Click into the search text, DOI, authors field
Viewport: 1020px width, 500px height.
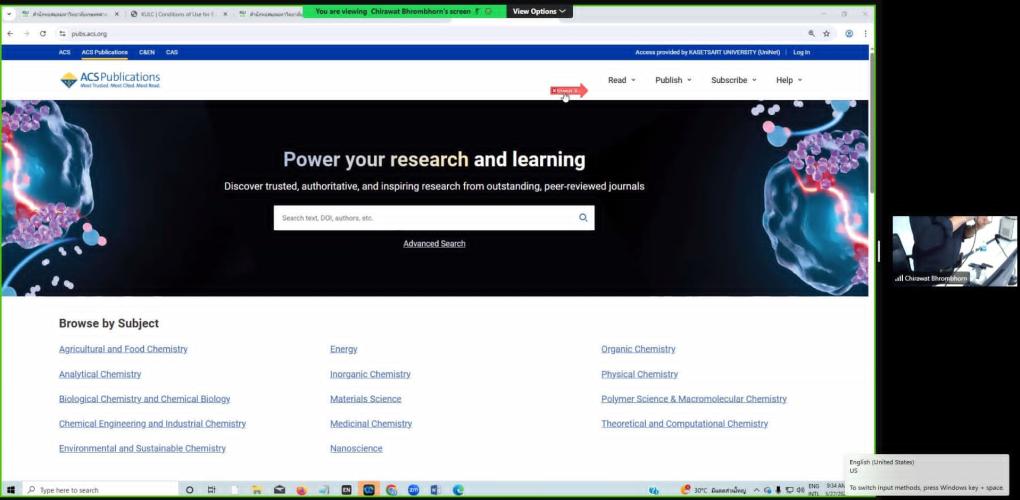pos(420,217)
